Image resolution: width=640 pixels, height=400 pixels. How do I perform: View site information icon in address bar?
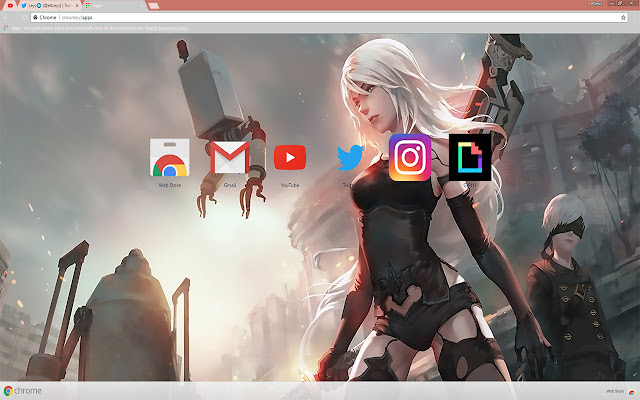(36, 18)
